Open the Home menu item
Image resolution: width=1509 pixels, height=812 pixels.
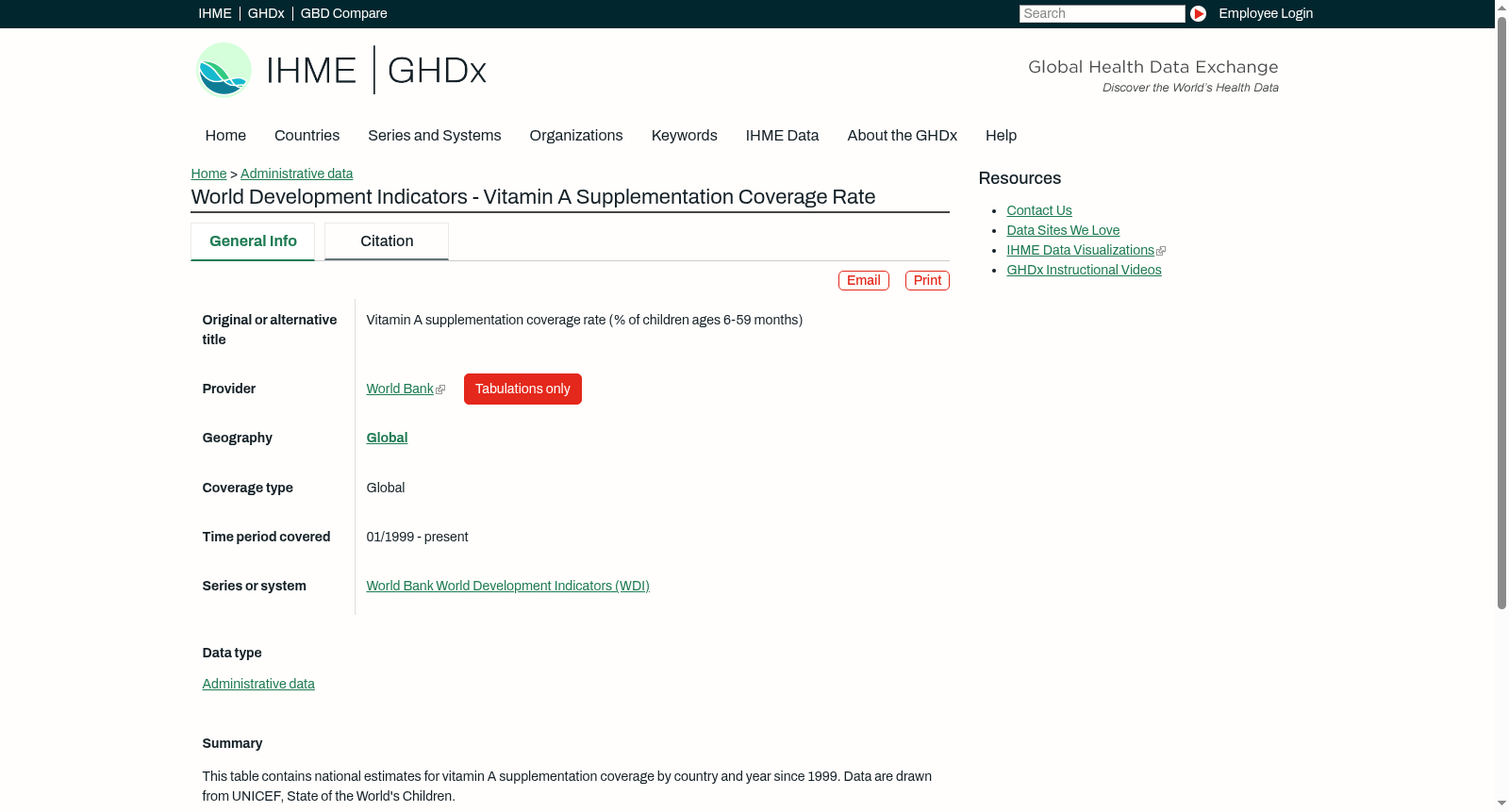(225, 136)
